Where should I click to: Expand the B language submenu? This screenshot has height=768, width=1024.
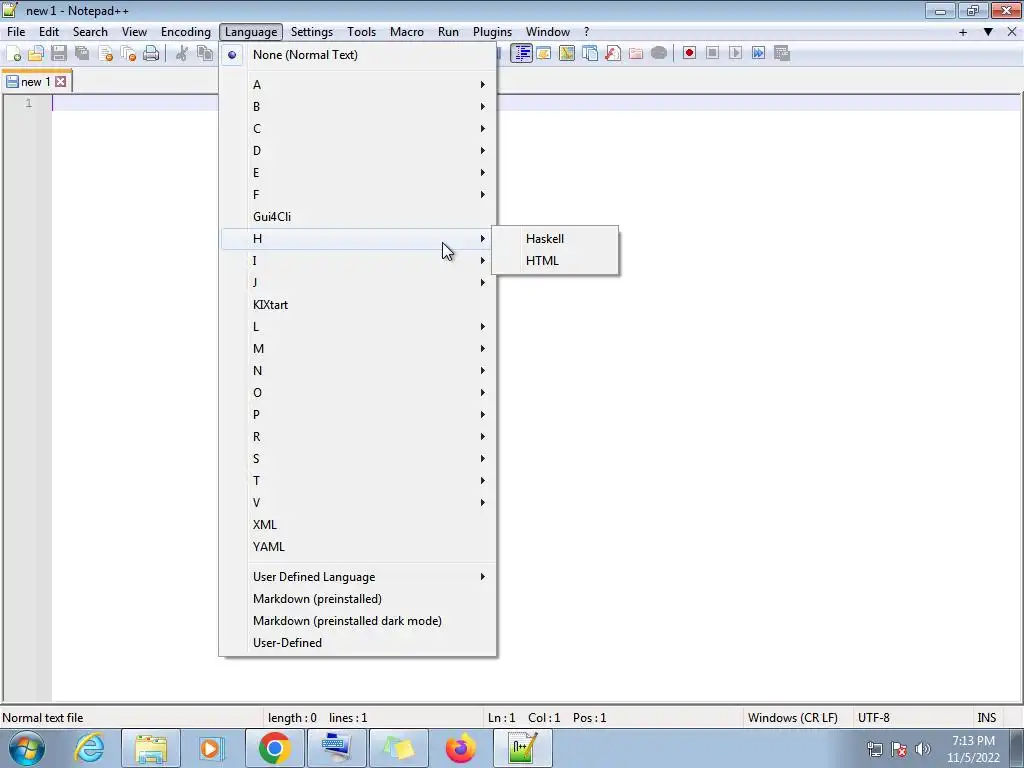coord(358,106)
